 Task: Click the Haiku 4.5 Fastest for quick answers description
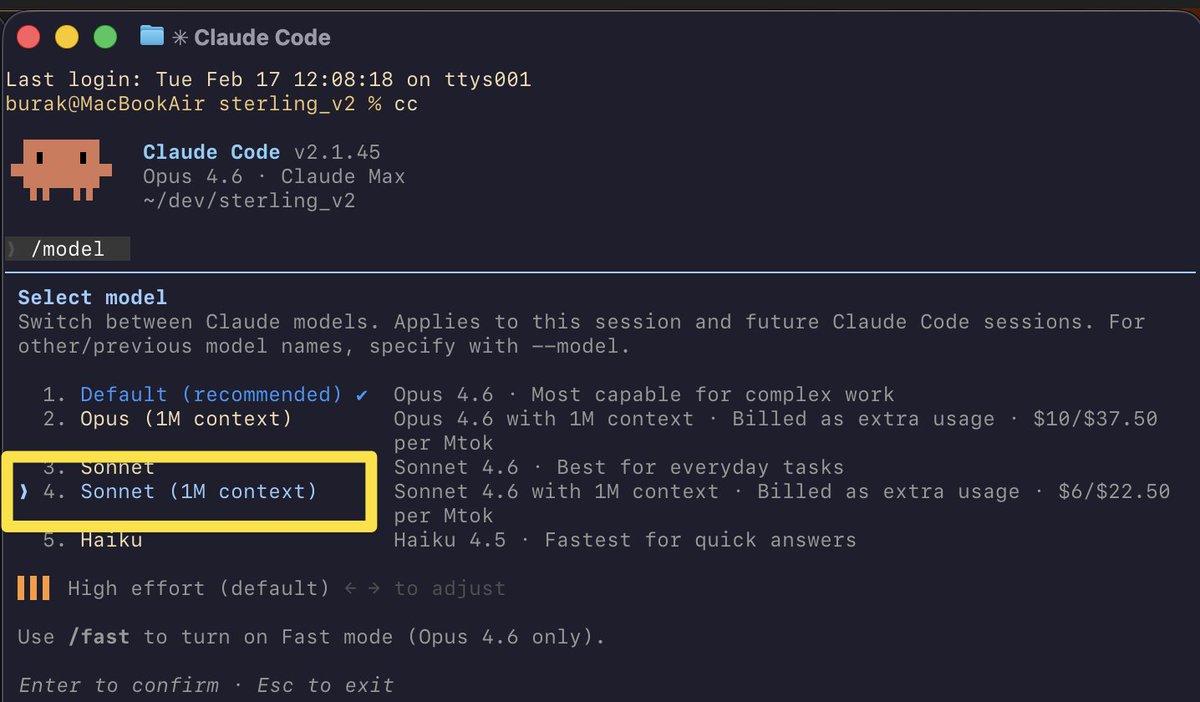(x=625, y=540)
